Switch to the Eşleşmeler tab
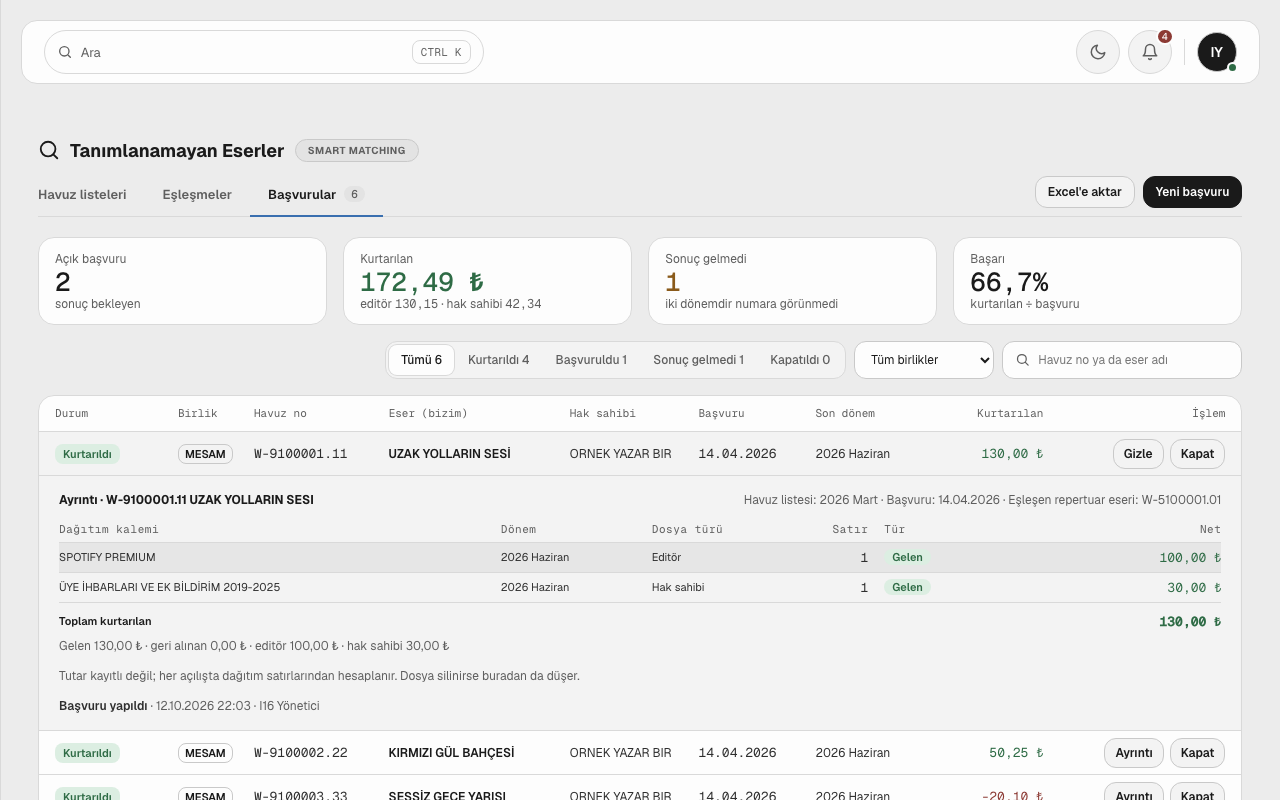 [x=197, y=194]
